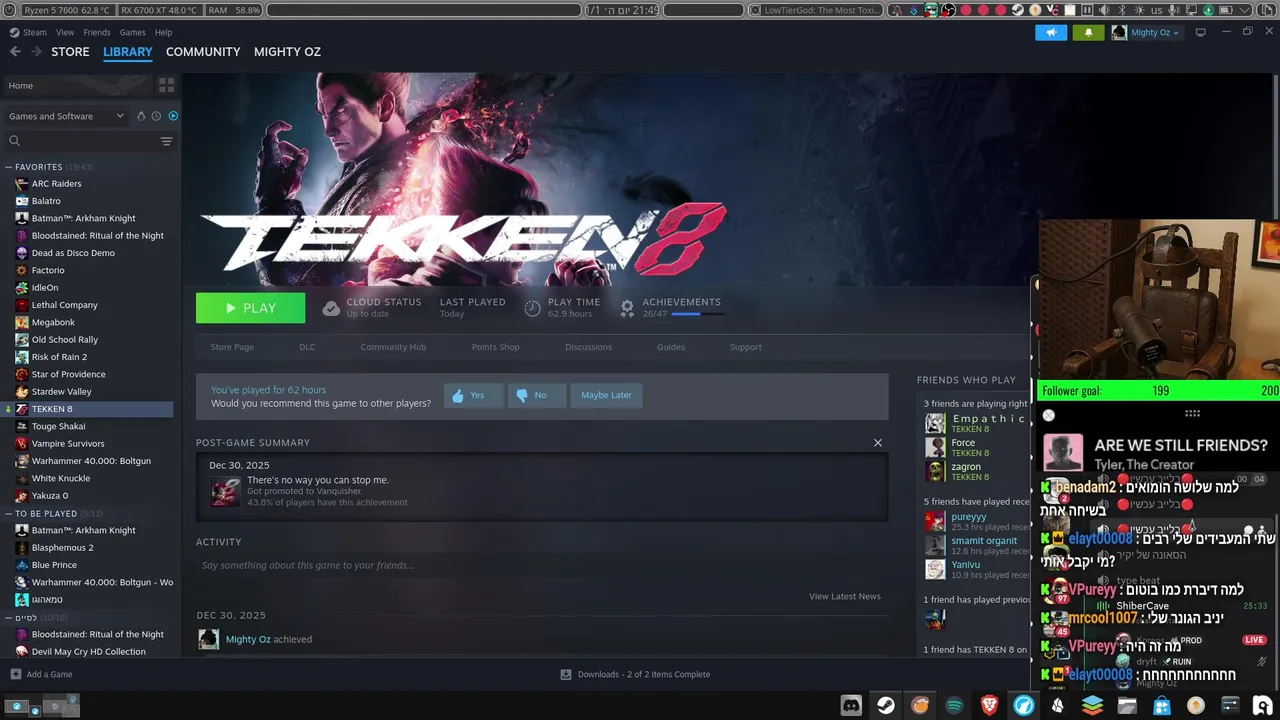Image resolution: width=1280 pixels, height=720 pixels.
Task: Open library advanced filter options icon
Action: tap(166, 141)
